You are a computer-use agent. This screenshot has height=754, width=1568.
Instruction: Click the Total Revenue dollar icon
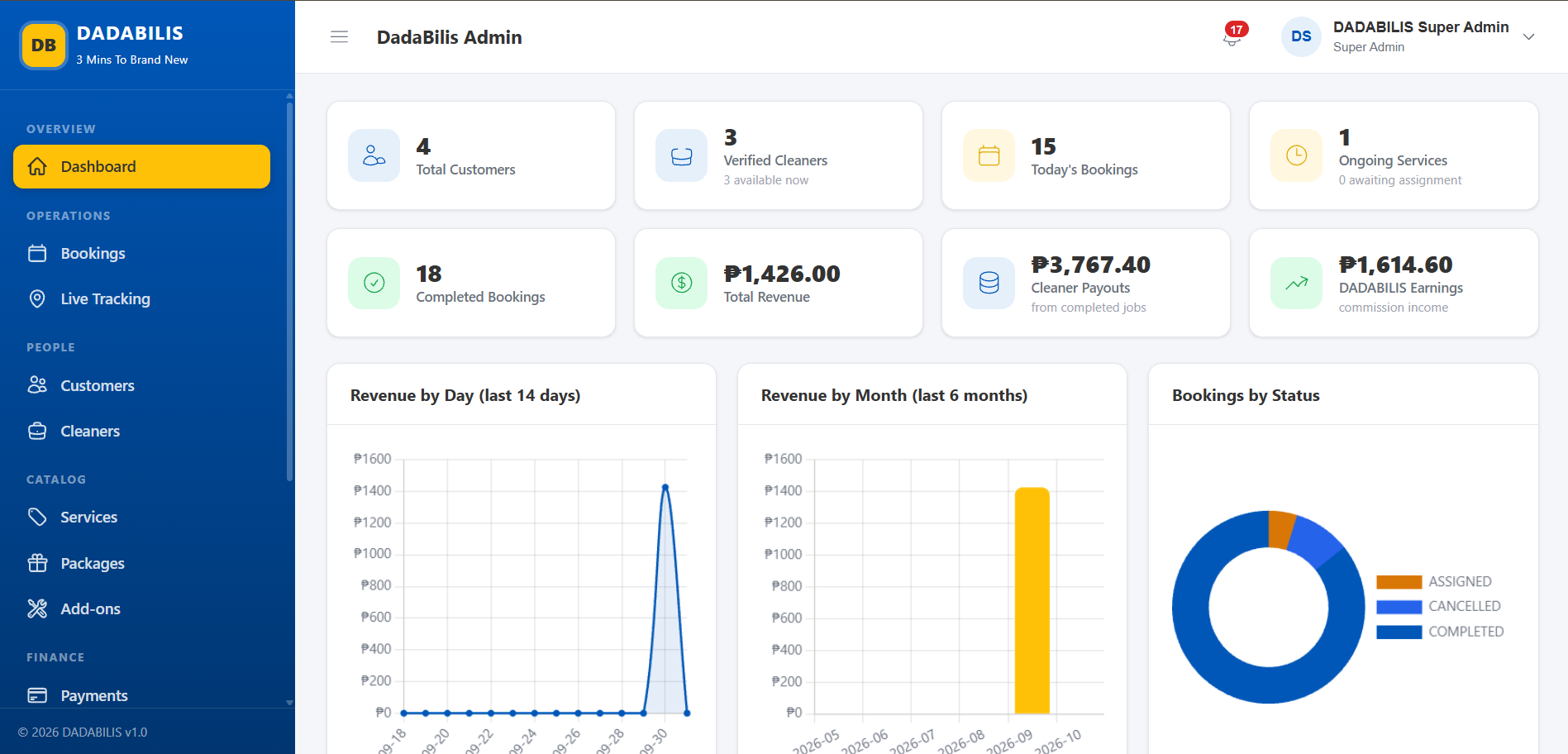[x=681, y=283]
